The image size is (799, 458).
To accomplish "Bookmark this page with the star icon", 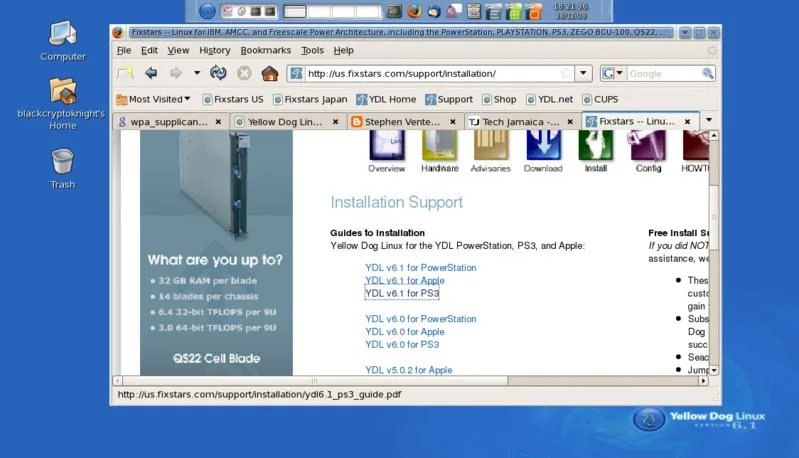I will pyautogui.click(x=566, y=73).
